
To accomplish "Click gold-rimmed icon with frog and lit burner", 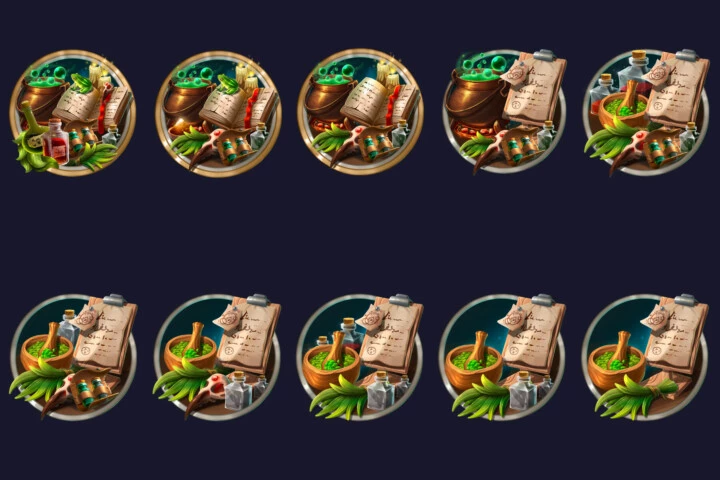I will point(219,113).
